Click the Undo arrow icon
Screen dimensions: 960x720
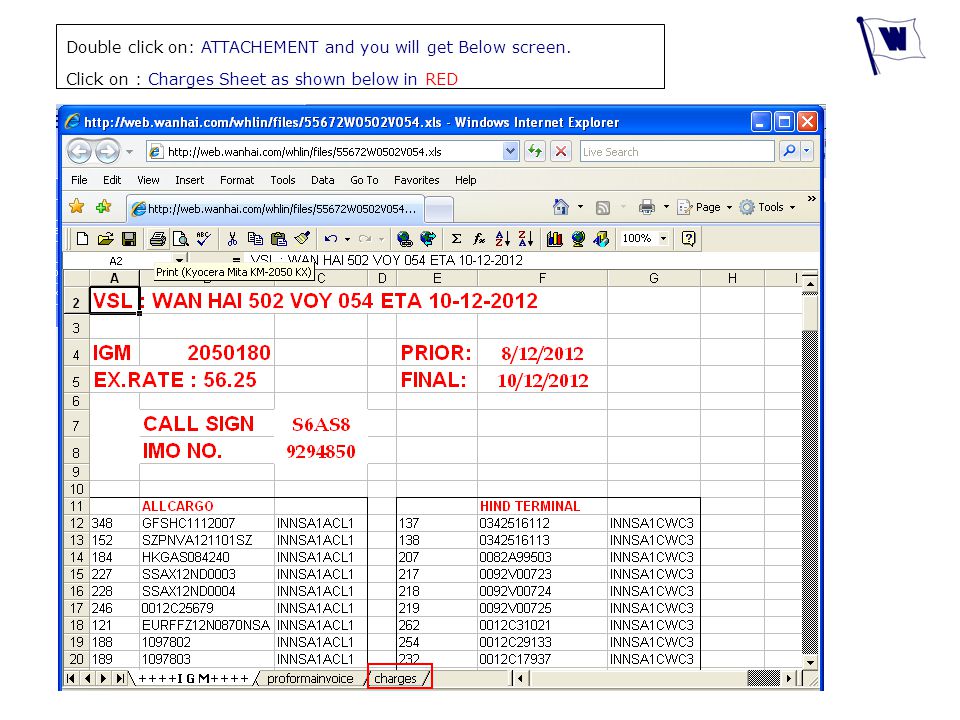[331, 239]
